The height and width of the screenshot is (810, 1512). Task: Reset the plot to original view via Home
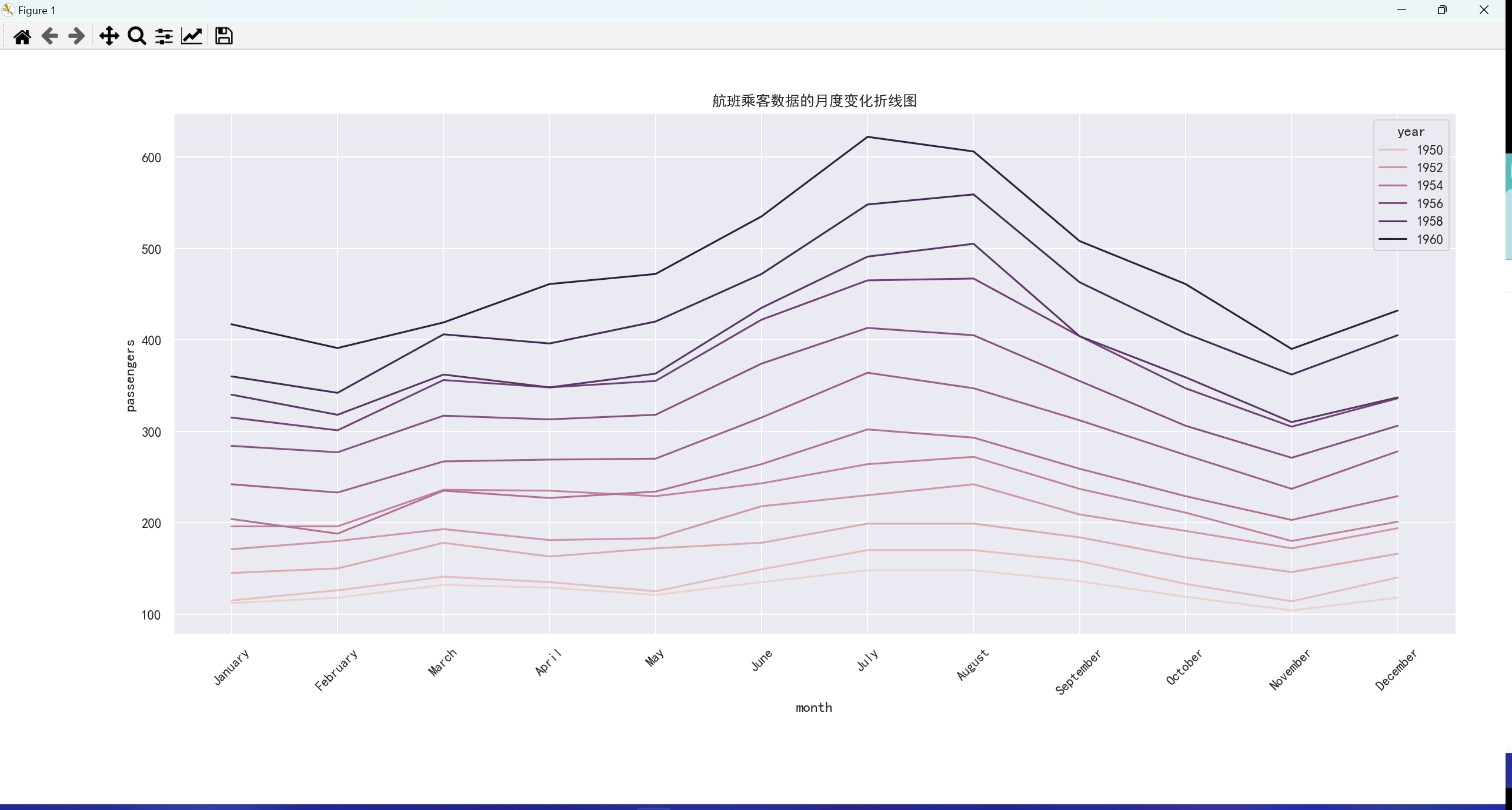click(22, 36)
